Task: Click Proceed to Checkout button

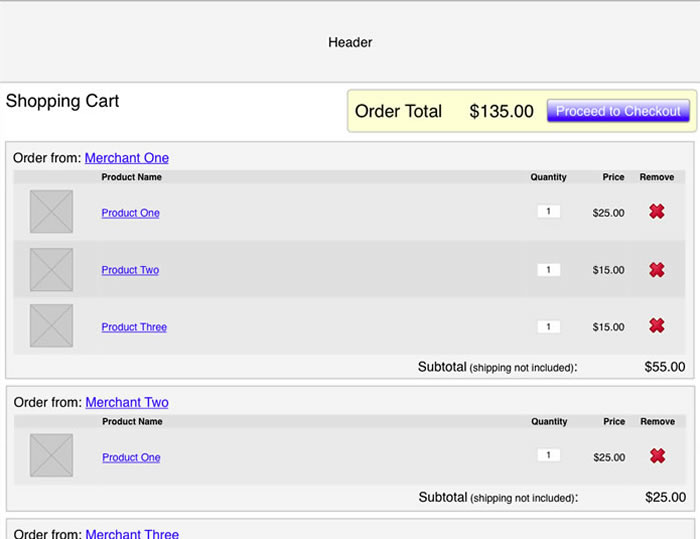Action: coord(618,111)
